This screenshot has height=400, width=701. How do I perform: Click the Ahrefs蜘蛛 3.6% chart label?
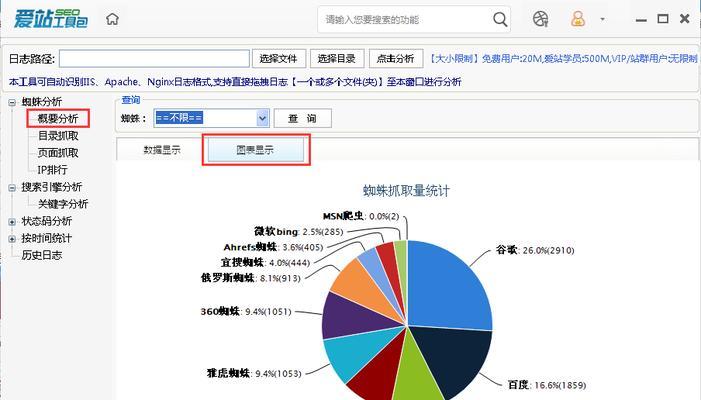click(x=273, y=247)
